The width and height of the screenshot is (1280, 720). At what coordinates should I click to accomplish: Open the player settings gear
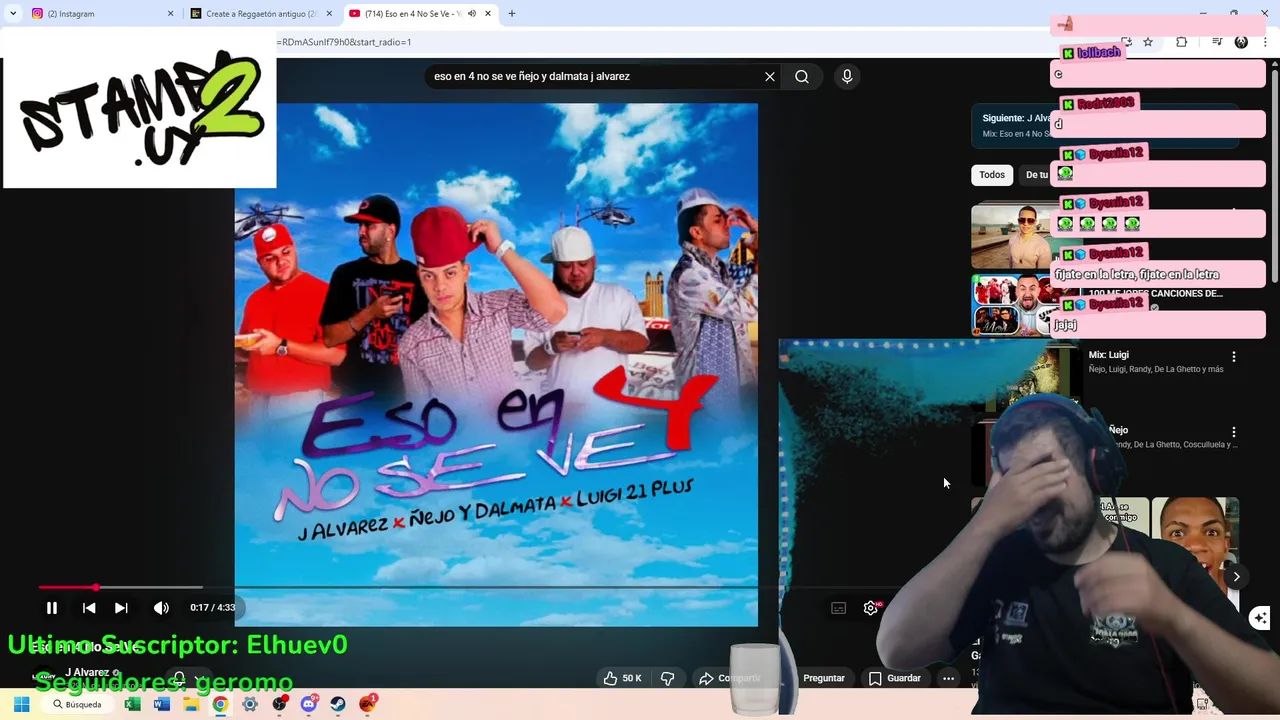click(x=871, y=608)
